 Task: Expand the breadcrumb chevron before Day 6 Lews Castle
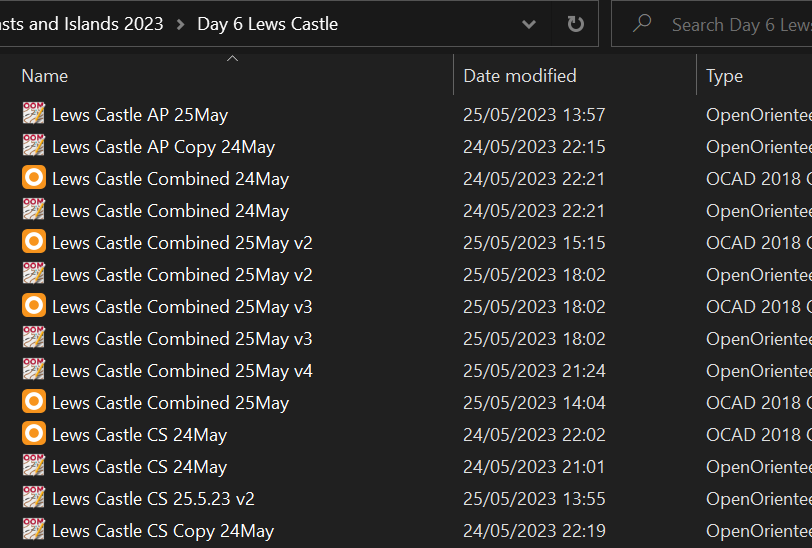pyautogui.click(x=180, y=24)
